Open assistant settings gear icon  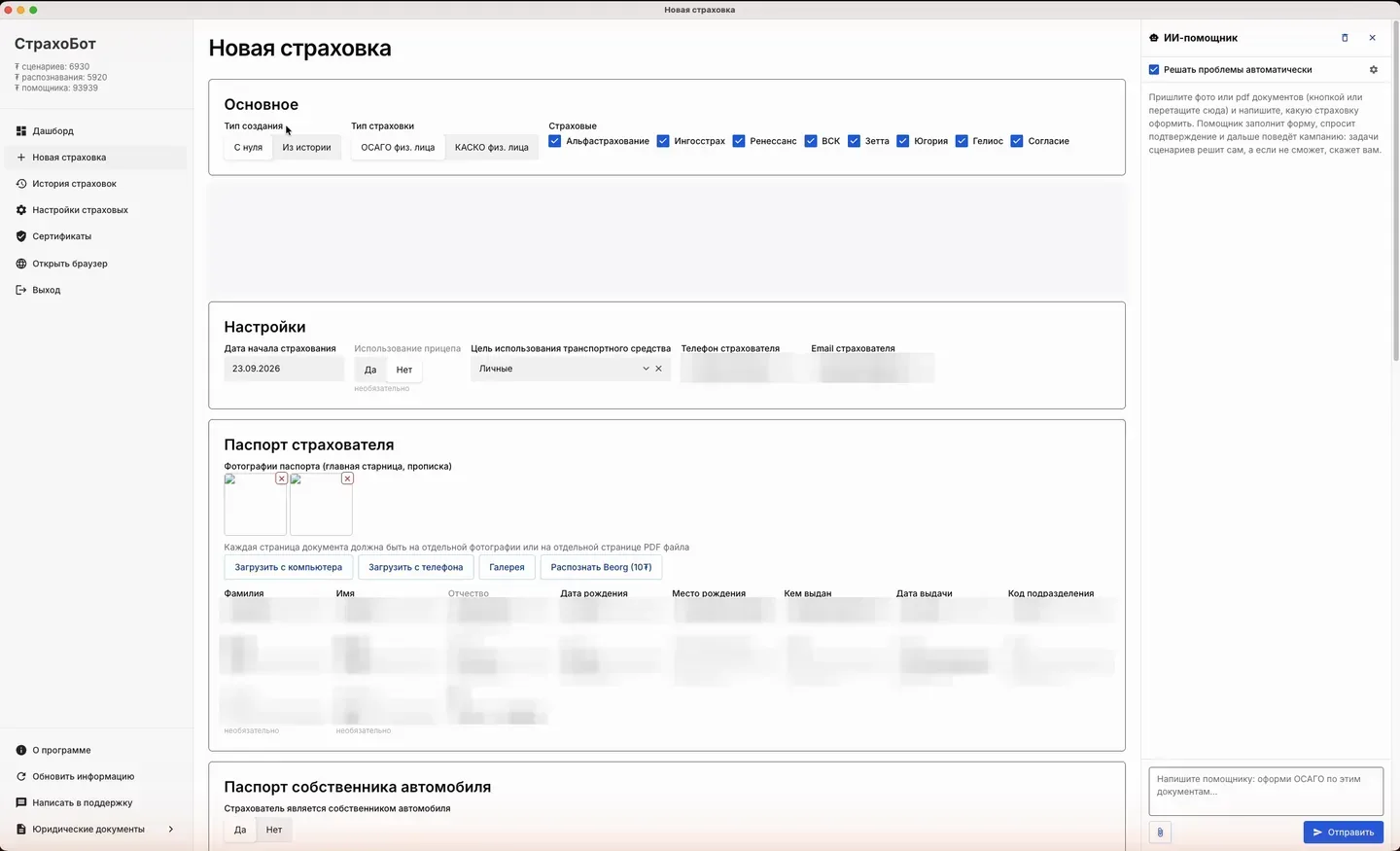click(1374, 70)
